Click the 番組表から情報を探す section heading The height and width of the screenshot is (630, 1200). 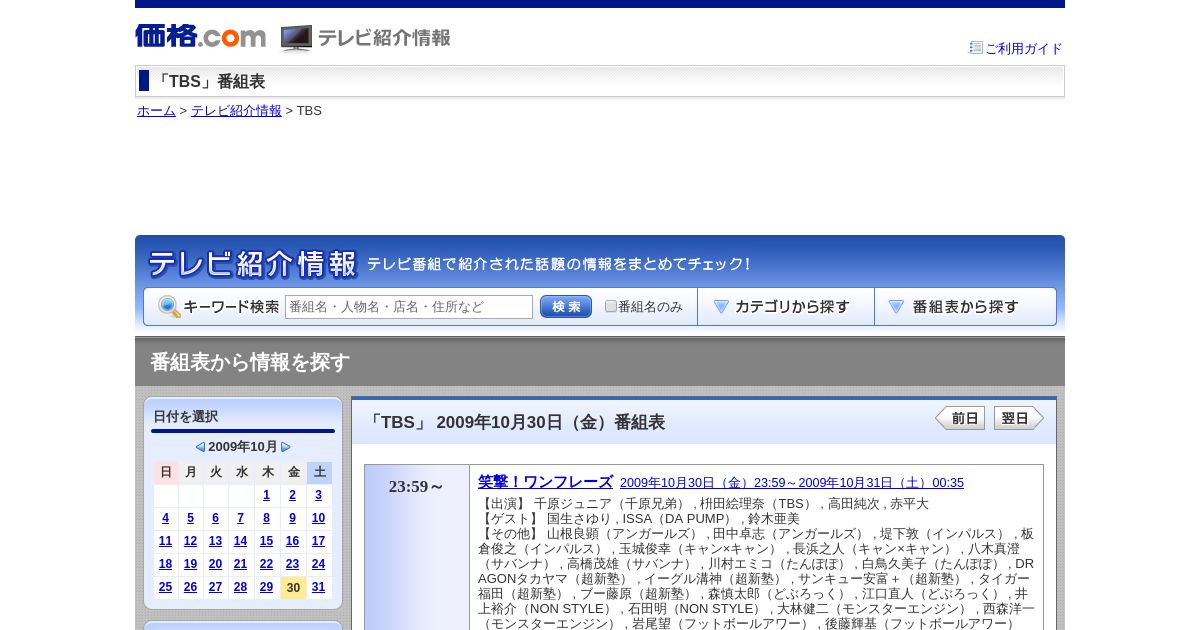pyautogui.click(x=250, y=362)
